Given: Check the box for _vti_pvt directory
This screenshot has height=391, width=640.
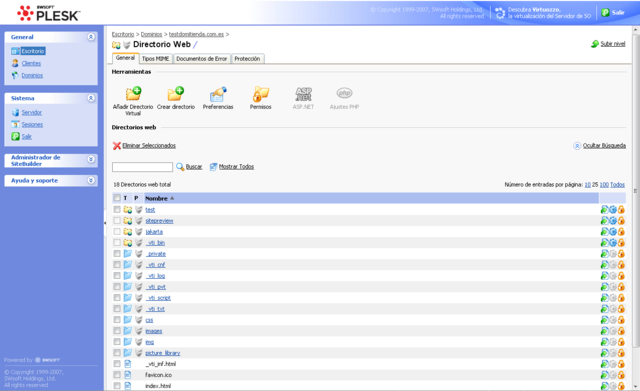Looking at the screenshot, I should point(117,287).
